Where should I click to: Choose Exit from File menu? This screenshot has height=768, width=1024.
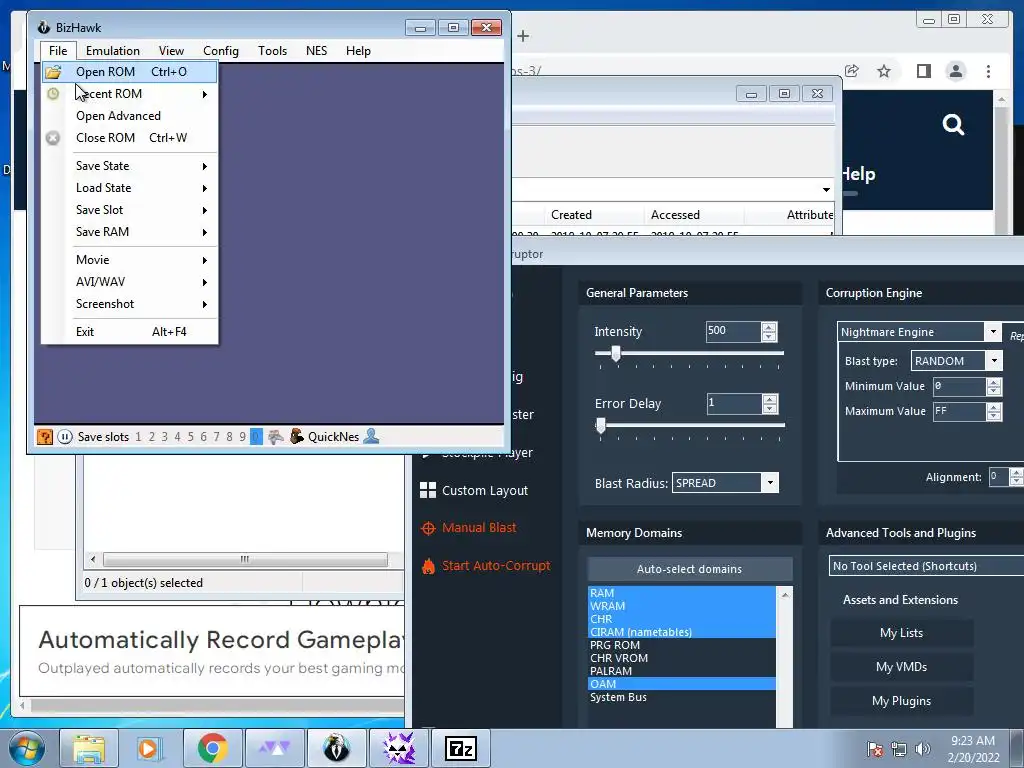coord(130,332)
